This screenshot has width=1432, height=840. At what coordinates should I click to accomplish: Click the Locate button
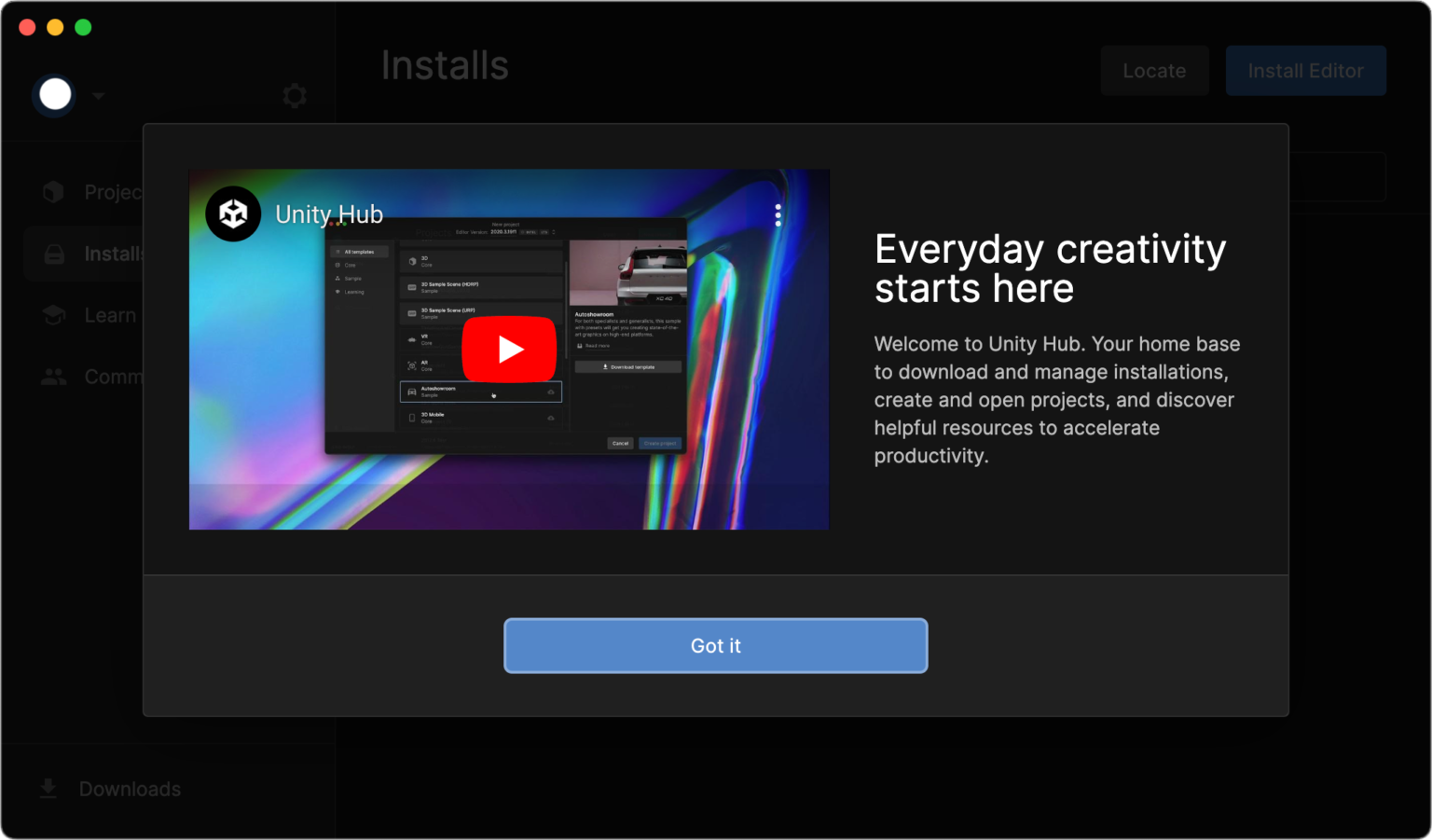pyautogui.click(x=1154, y=70)
